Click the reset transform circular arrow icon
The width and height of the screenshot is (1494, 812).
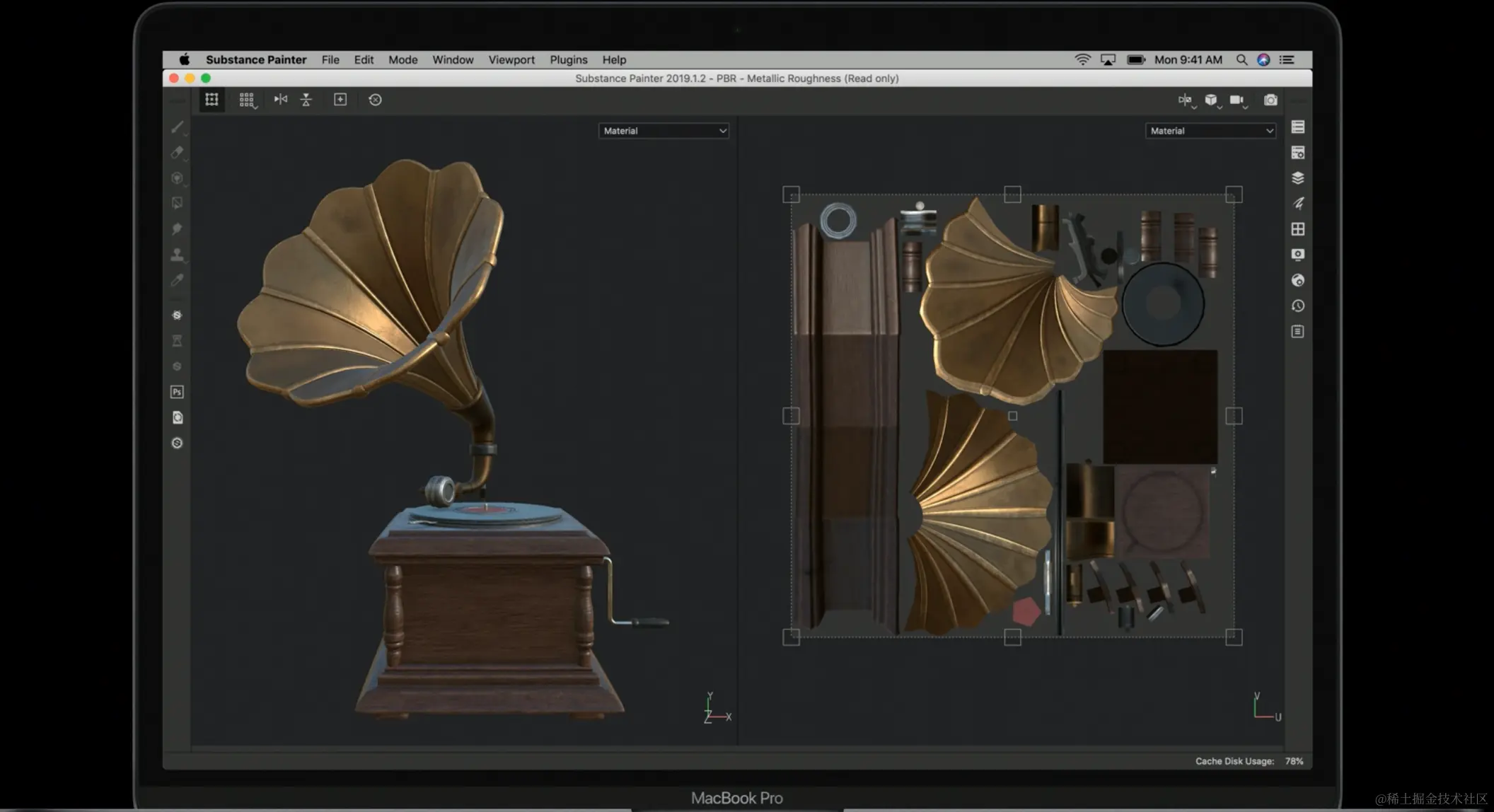tap(376, 100)
